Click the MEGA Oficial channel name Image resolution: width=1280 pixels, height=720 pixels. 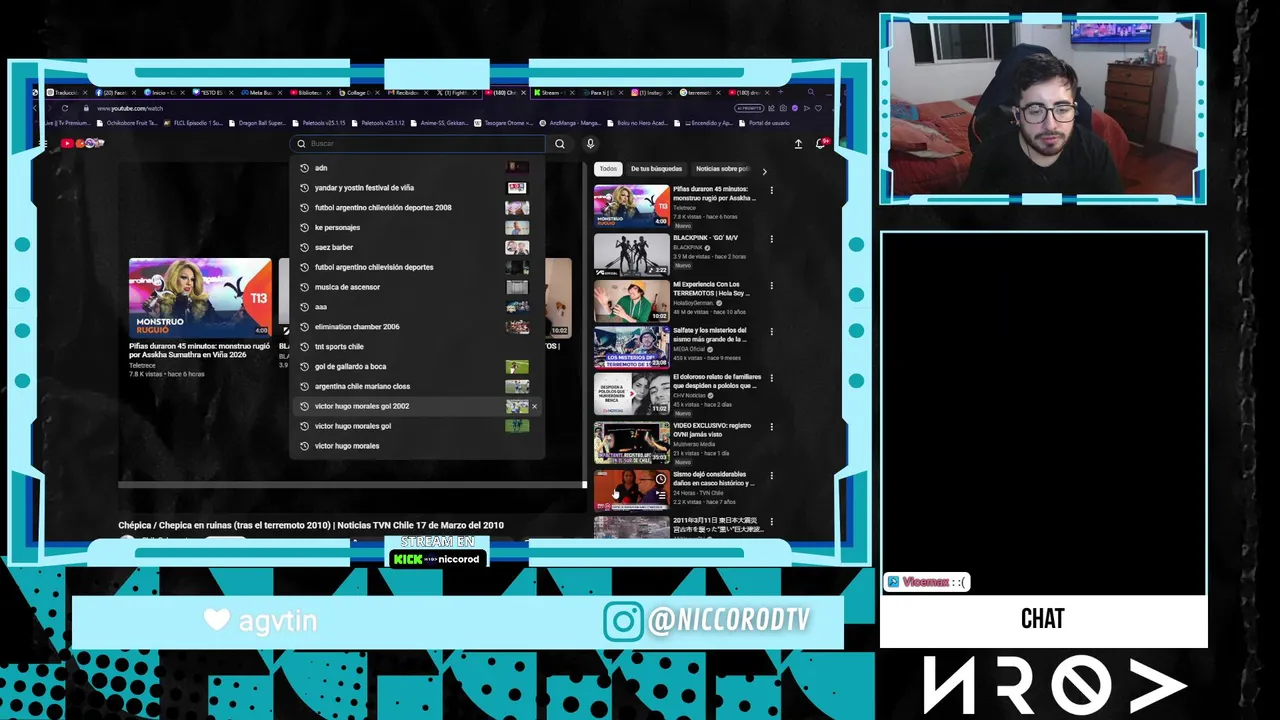tap(688, 349)
